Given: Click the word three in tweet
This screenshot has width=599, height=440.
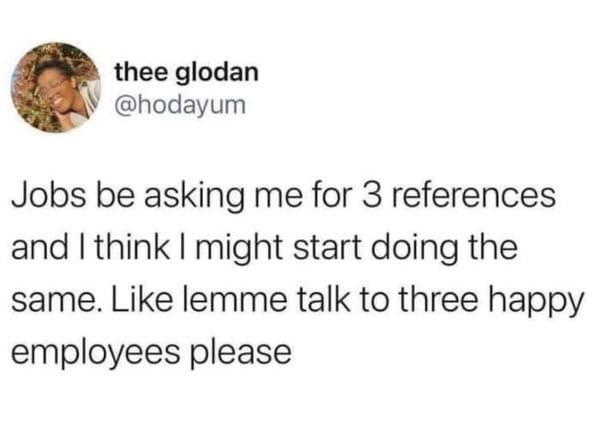Looking at the screenshot, I should point(438,299).
